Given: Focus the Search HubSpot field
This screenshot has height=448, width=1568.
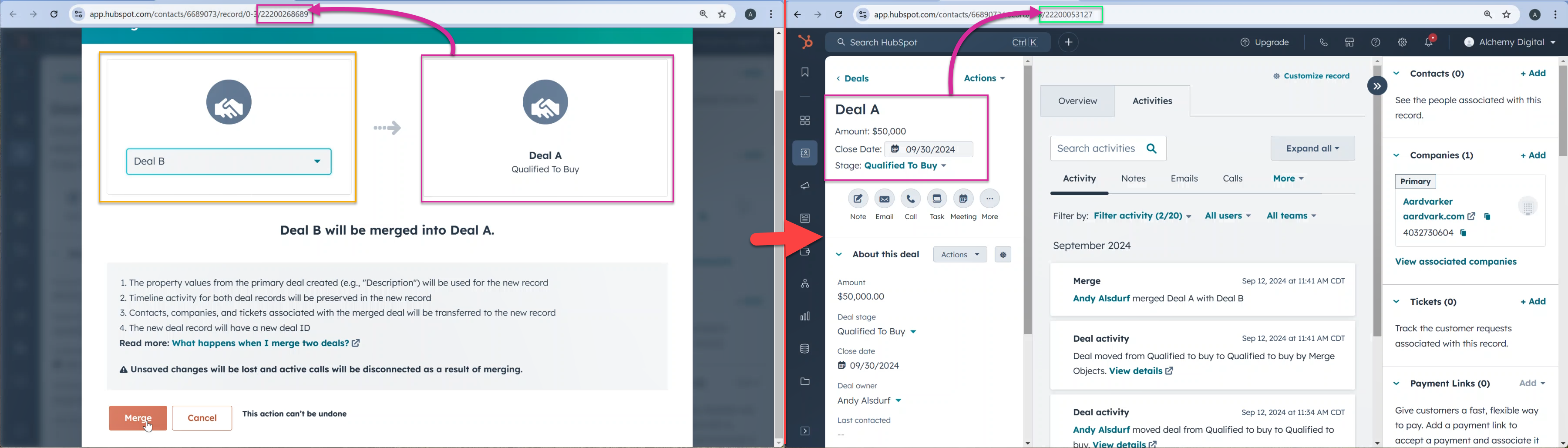Looking at the screenshot, I should point(937,43).
